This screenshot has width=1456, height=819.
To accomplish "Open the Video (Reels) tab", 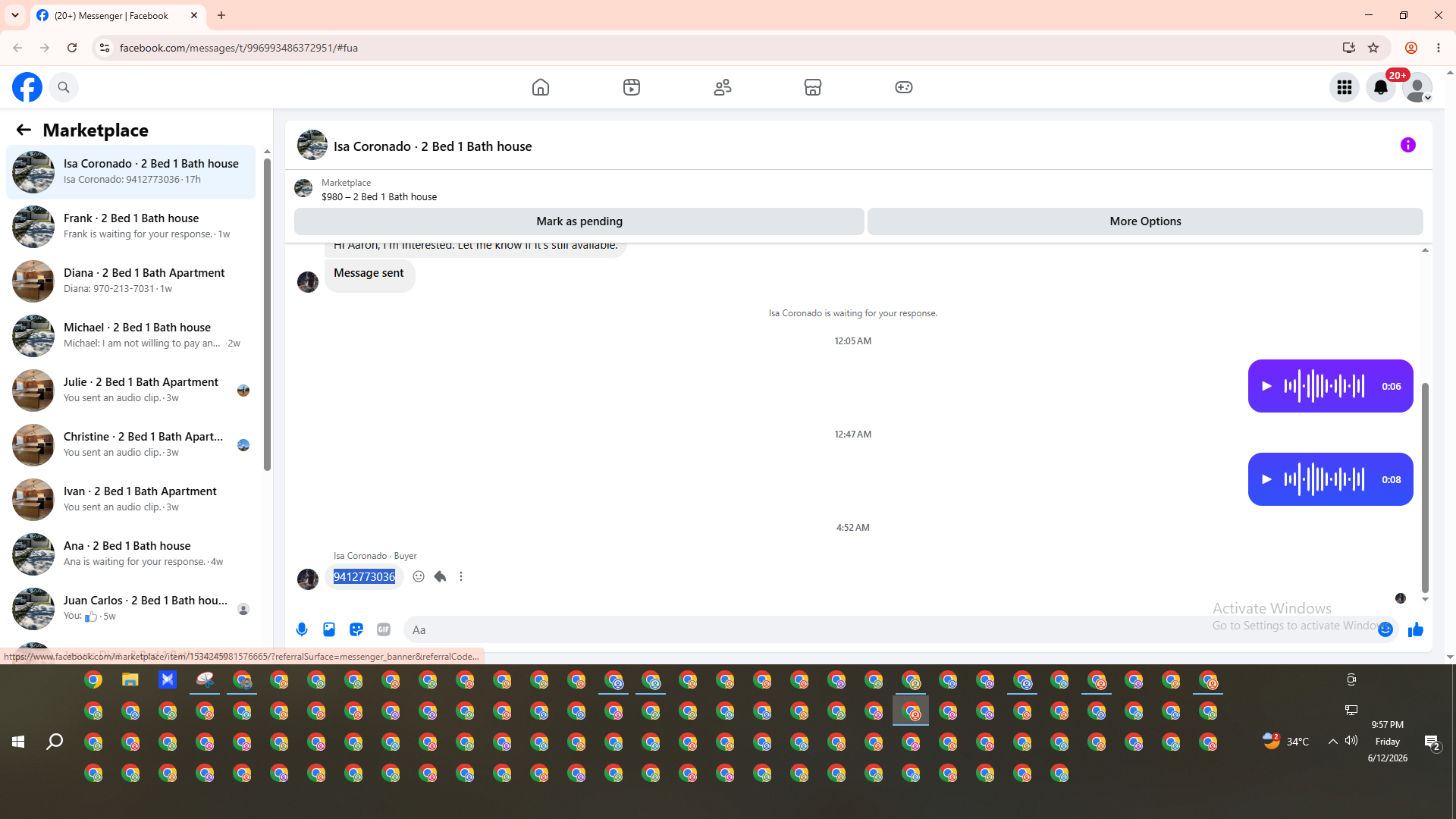I will pyautogui.click(x=632, y=87).
